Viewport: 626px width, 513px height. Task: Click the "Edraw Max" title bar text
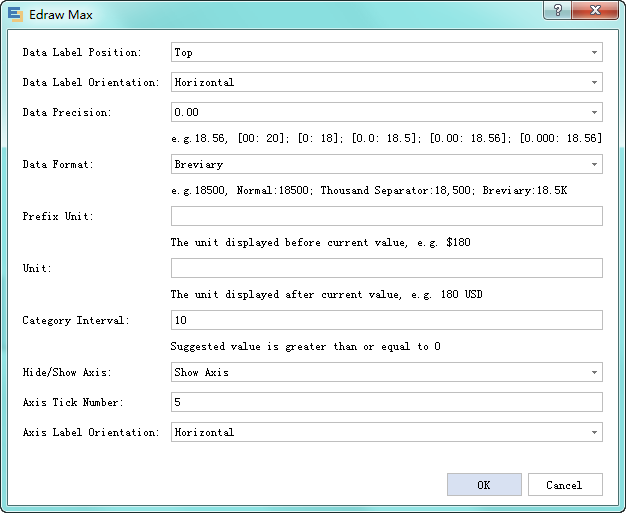[x=62, y=14]
